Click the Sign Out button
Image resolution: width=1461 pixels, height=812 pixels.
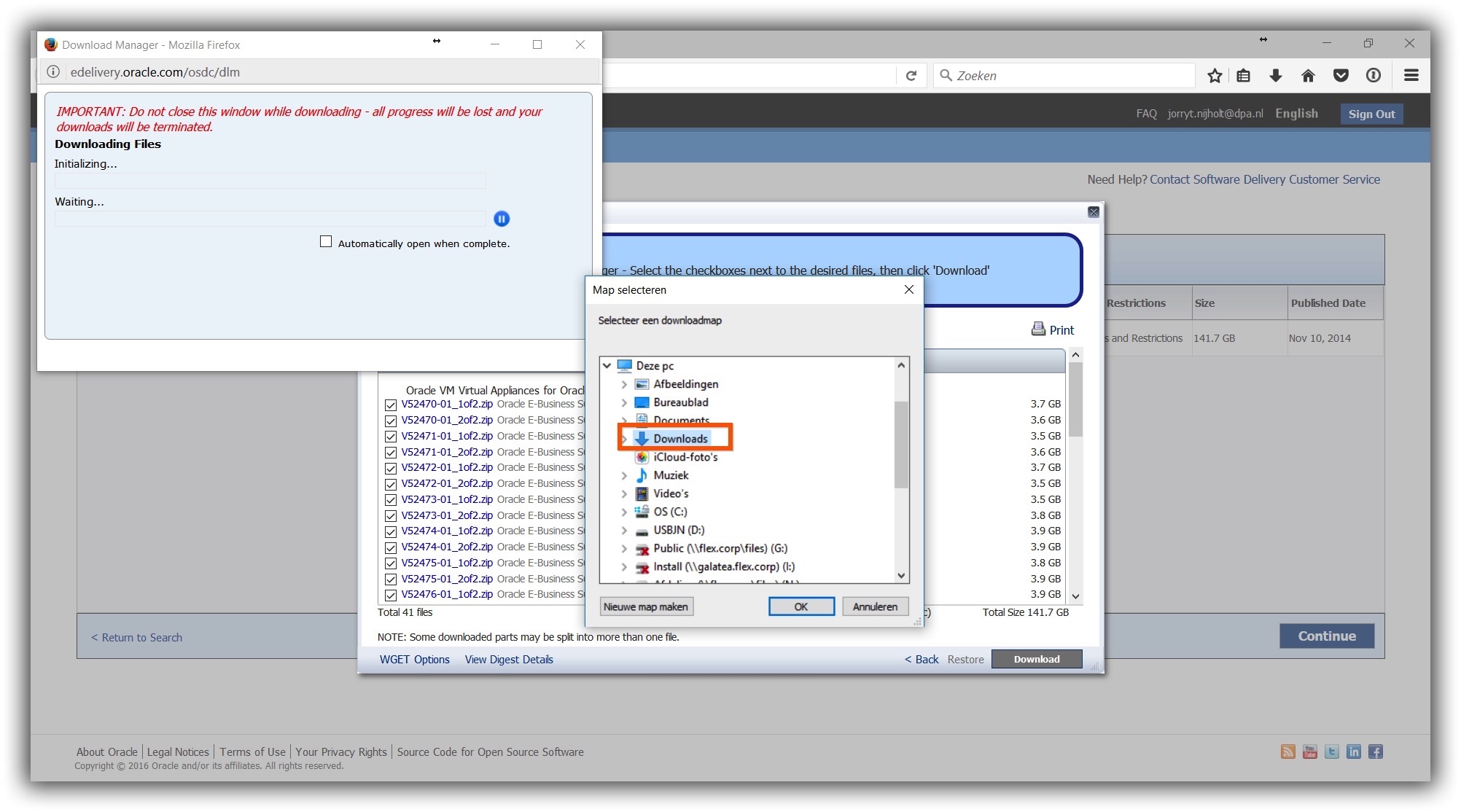(x=1371, y=114)
